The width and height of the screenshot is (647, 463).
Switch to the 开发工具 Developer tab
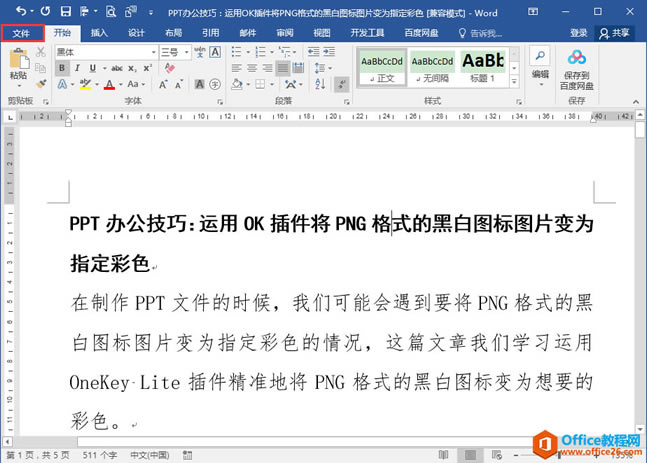coord(367,33)
